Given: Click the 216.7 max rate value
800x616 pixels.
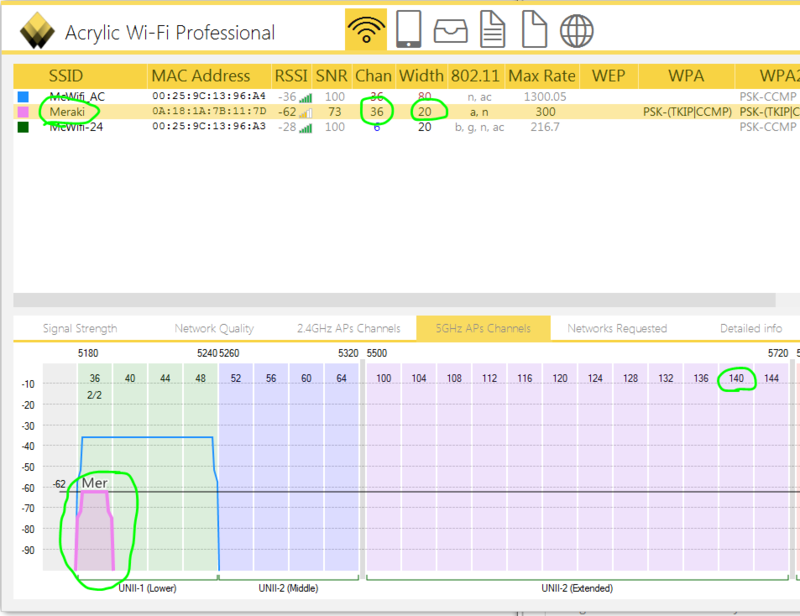Looking at the screenshot, I should click(x=545, y=127).
